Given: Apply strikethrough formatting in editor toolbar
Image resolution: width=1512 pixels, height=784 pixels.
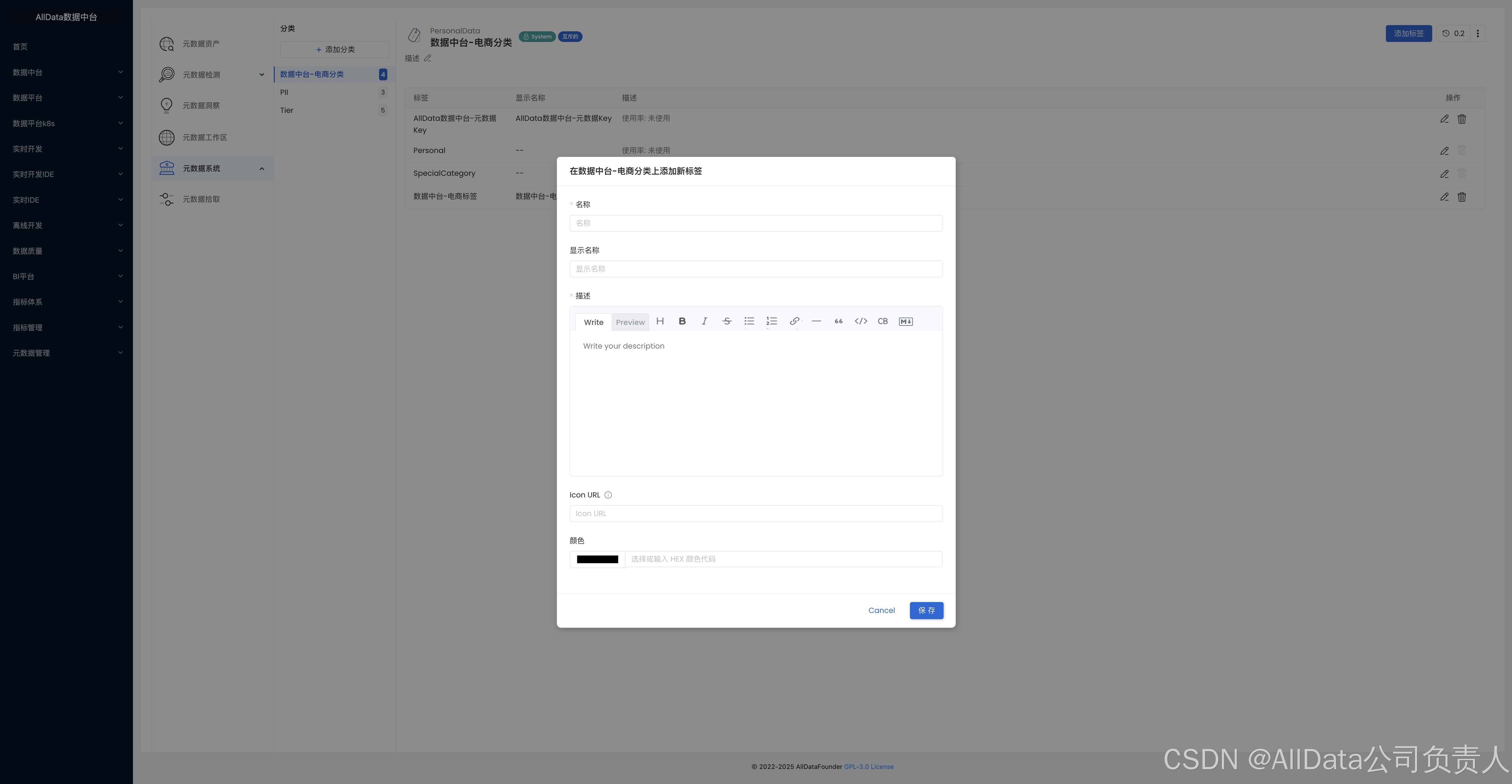Looking at the screenshot, I should tap(727, 321).
